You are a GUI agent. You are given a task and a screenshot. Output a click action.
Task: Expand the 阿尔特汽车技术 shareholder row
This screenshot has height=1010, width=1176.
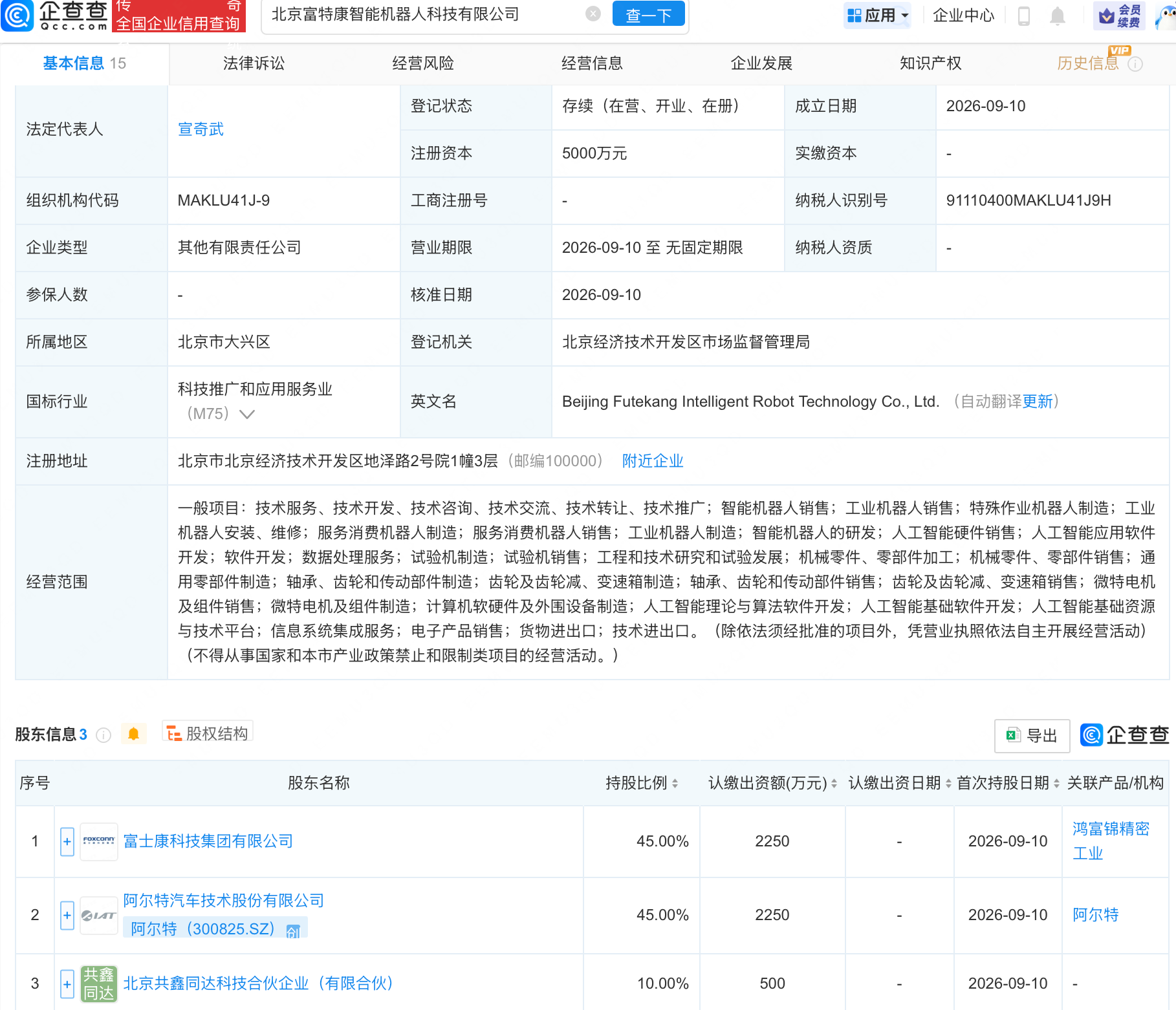67,915
